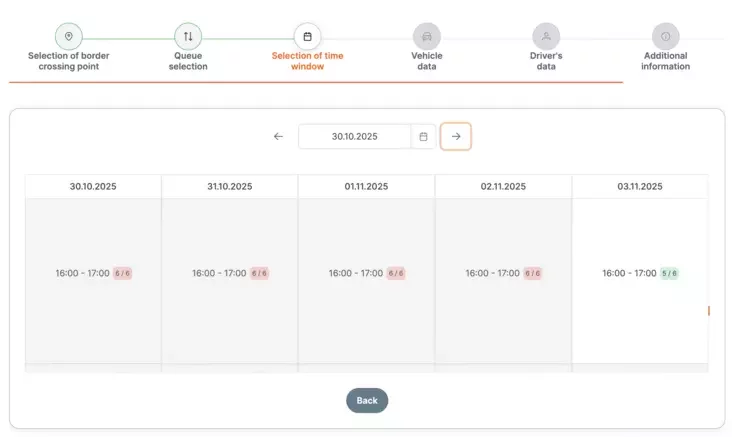Select 16:00 - 17:00 slot on 30.10.2025
This screenshot has height=437, width=732.
[83, 273]
